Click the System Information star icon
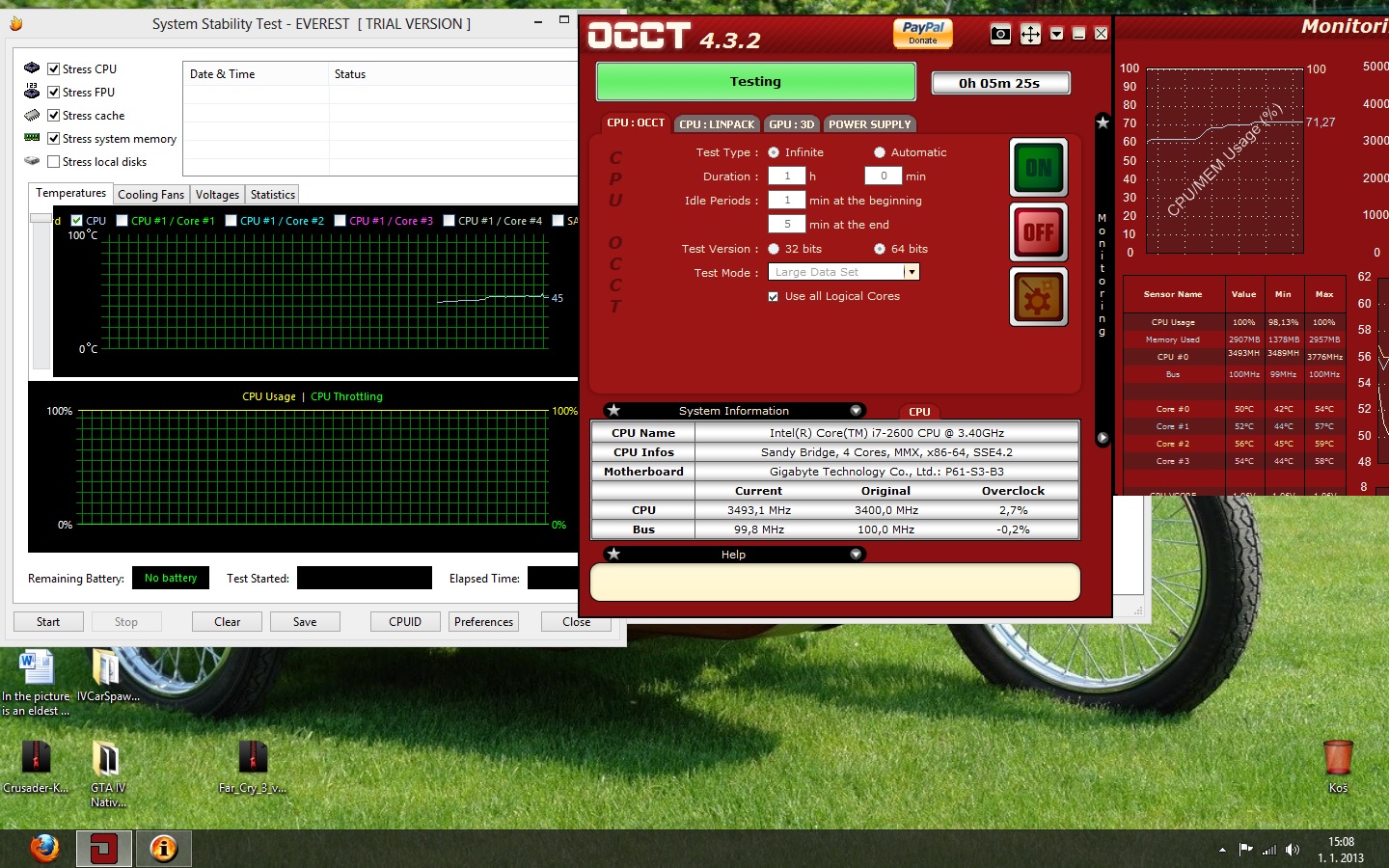 (613, 411)
